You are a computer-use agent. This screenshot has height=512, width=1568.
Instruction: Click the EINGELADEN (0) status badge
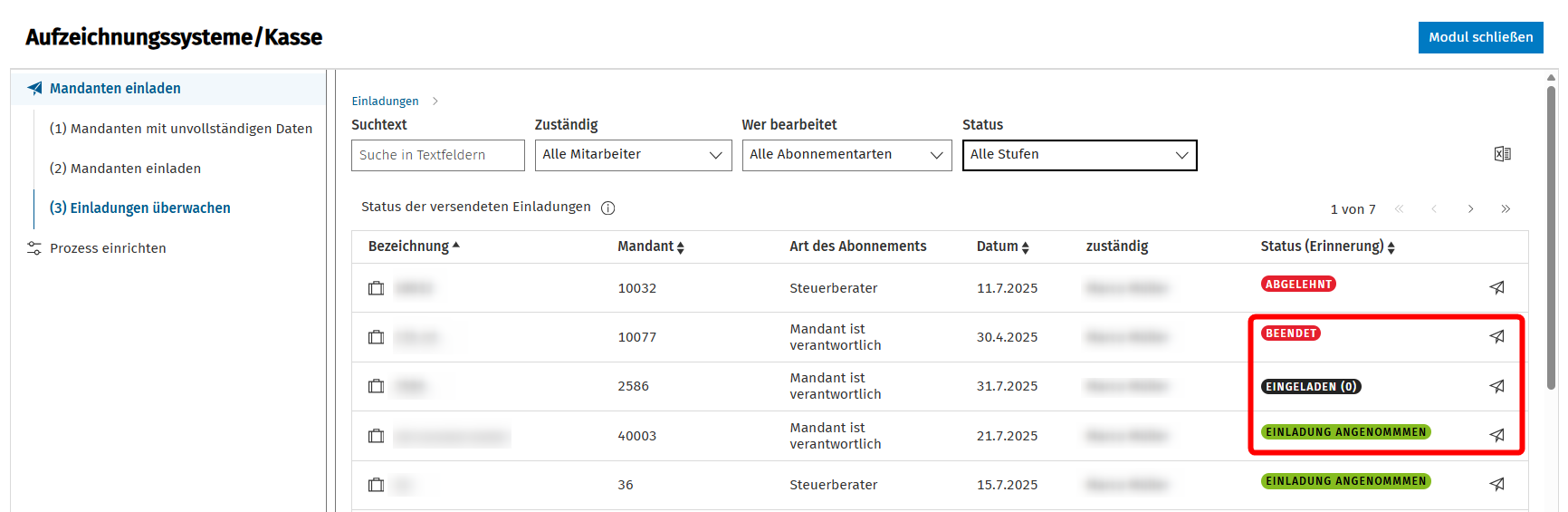click(x=1311, y=387)
